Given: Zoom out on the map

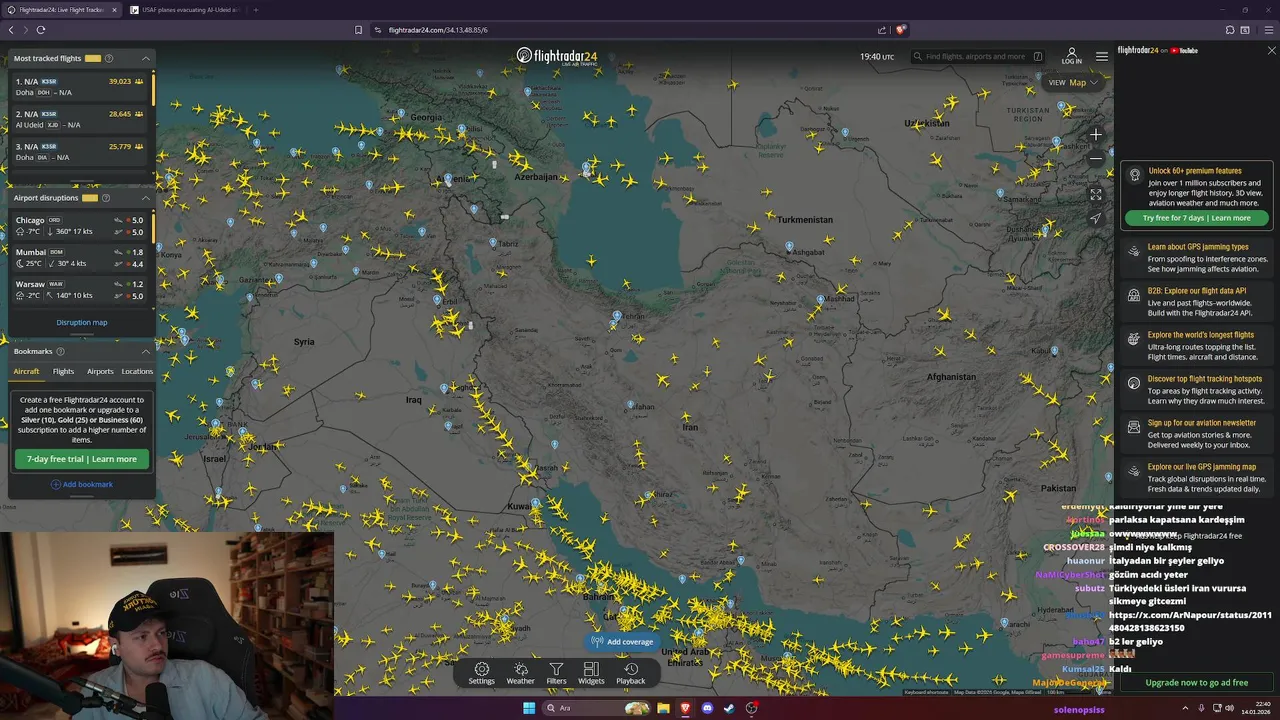Looking at the screenshot, I should pos(1096,158).
